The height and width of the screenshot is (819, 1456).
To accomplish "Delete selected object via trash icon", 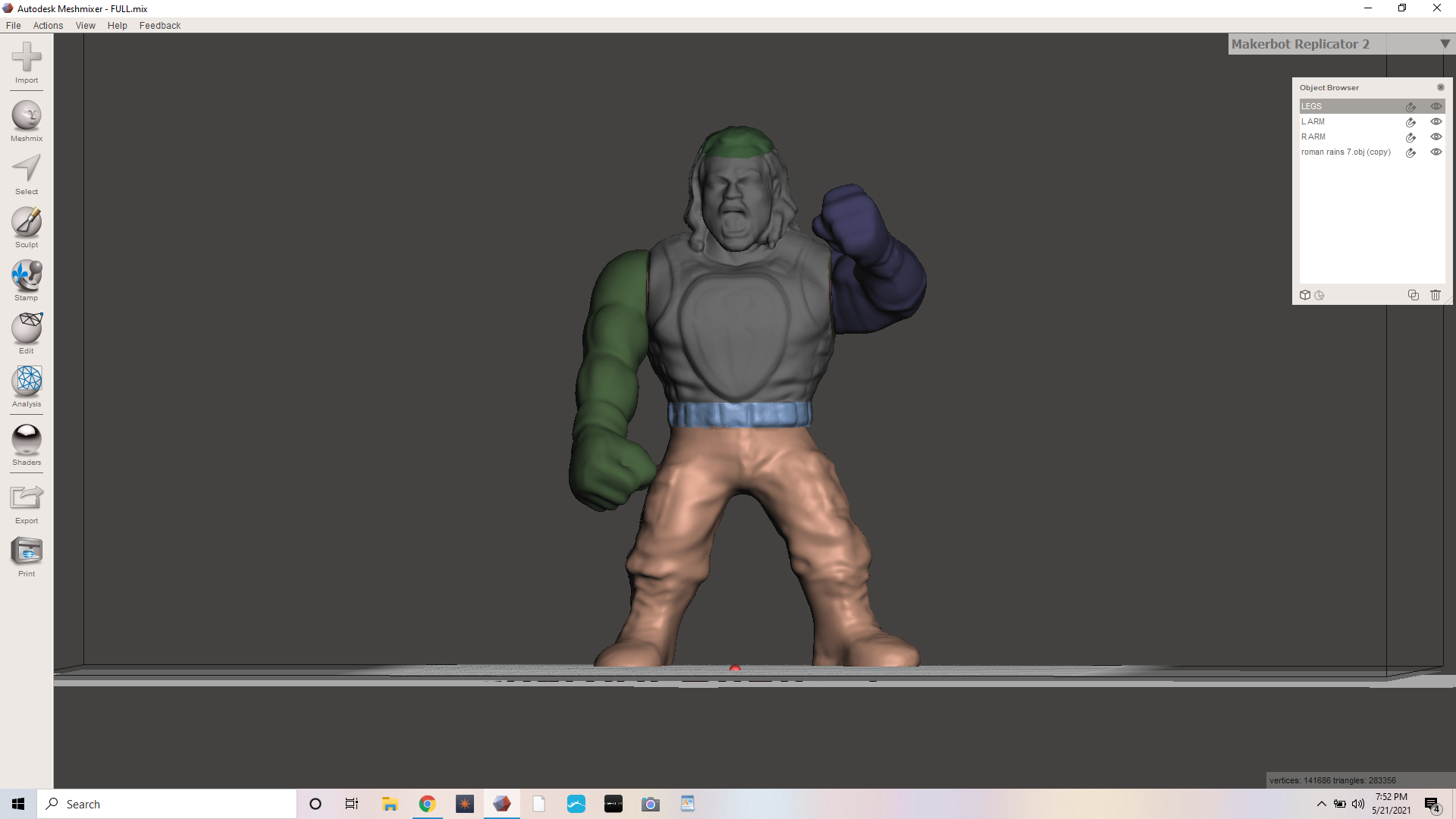I will pos(1436,295).
